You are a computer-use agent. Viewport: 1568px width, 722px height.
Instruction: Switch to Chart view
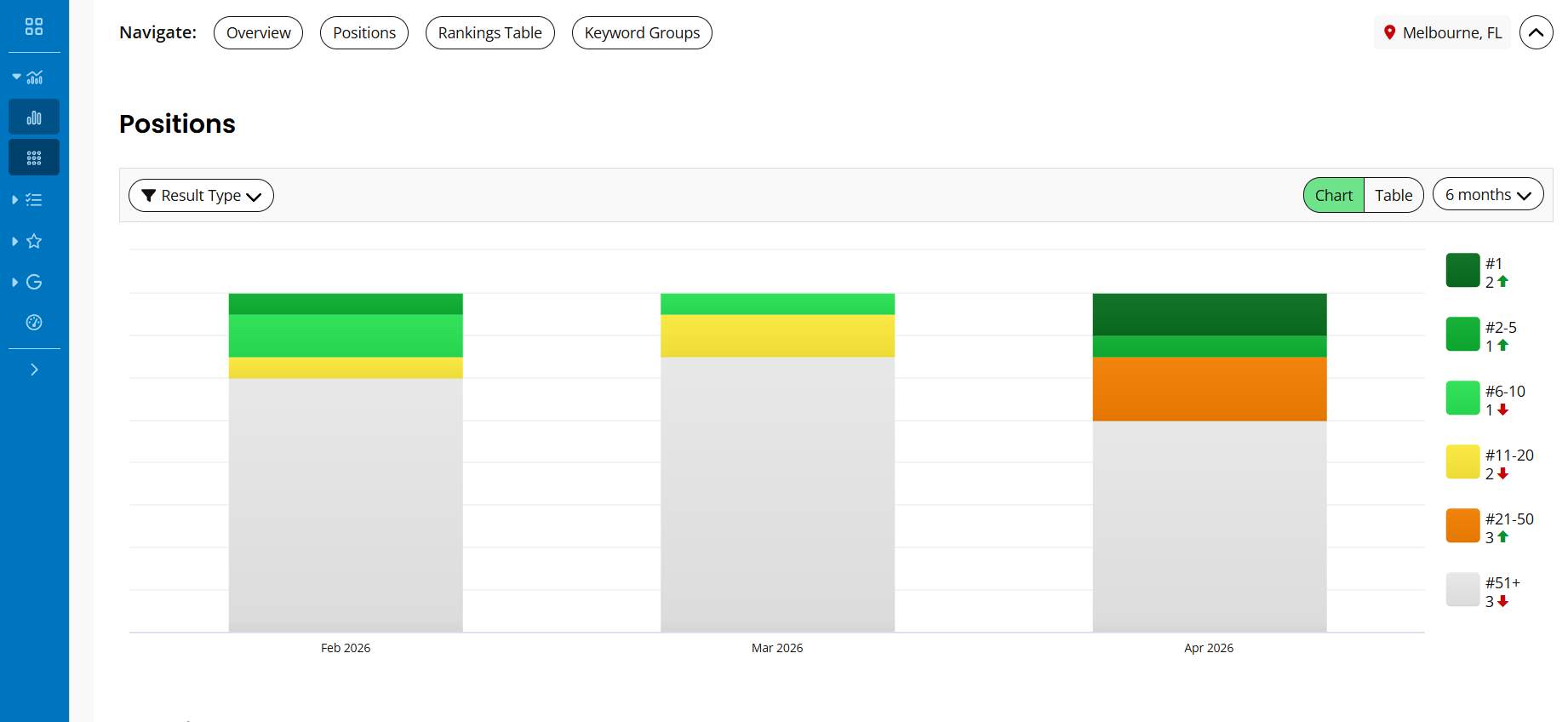(x=1333, y=195)
